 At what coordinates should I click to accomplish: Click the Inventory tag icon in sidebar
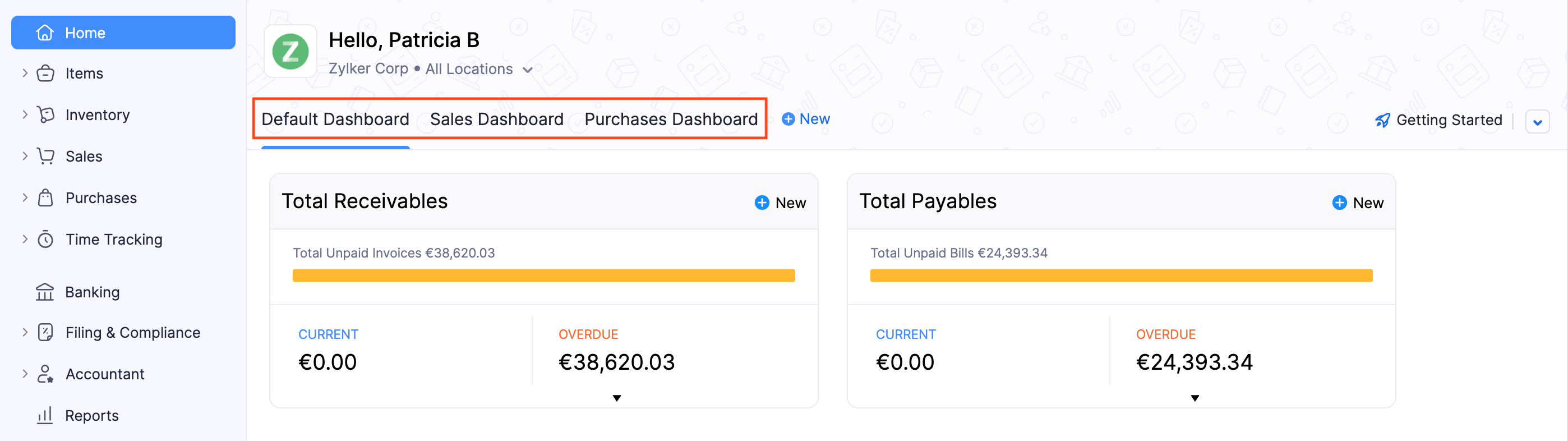[45, 114]
